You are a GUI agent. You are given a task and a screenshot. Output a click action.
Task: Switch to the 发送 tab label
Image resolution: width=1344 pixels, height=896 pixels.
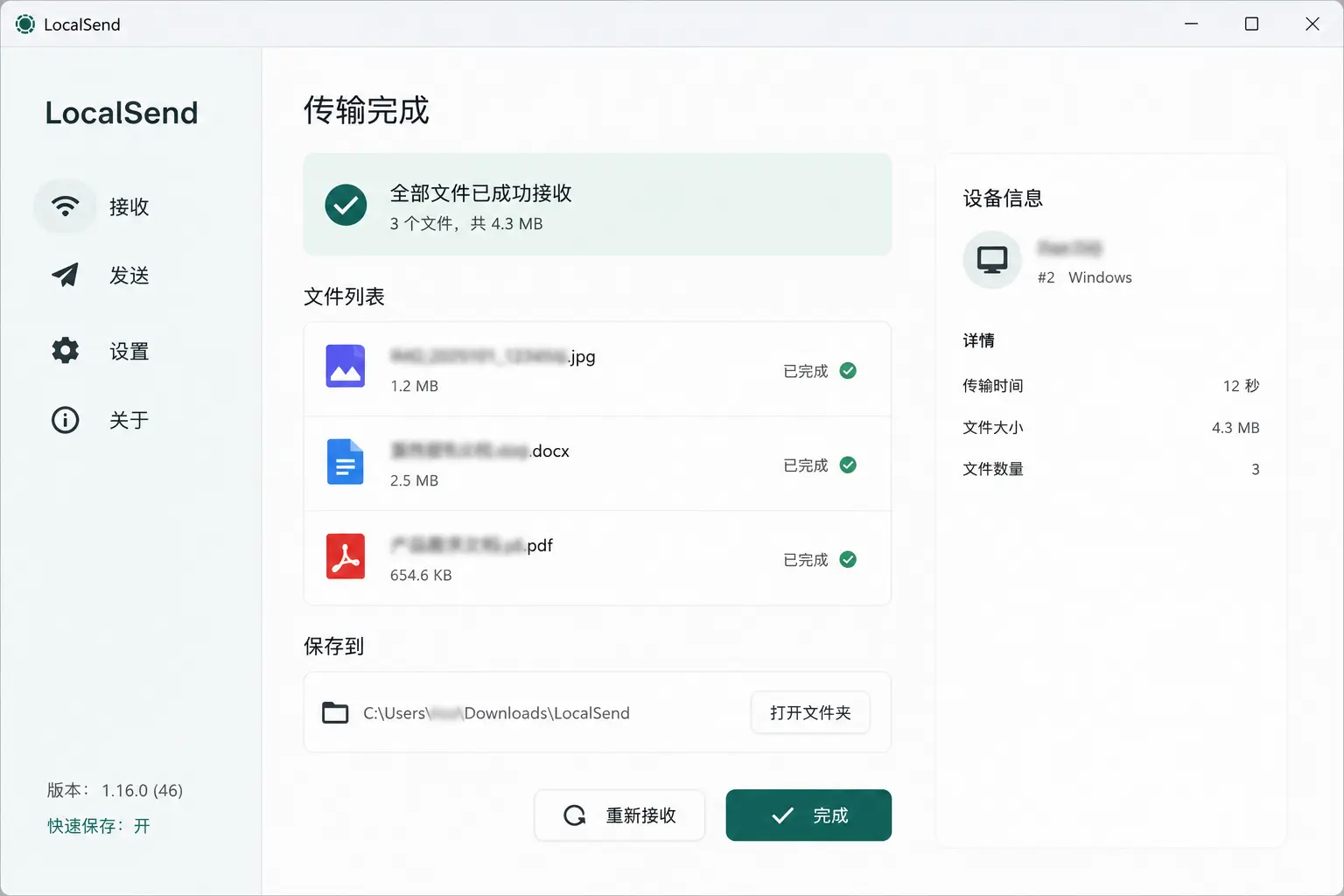[x=129, y=276]
